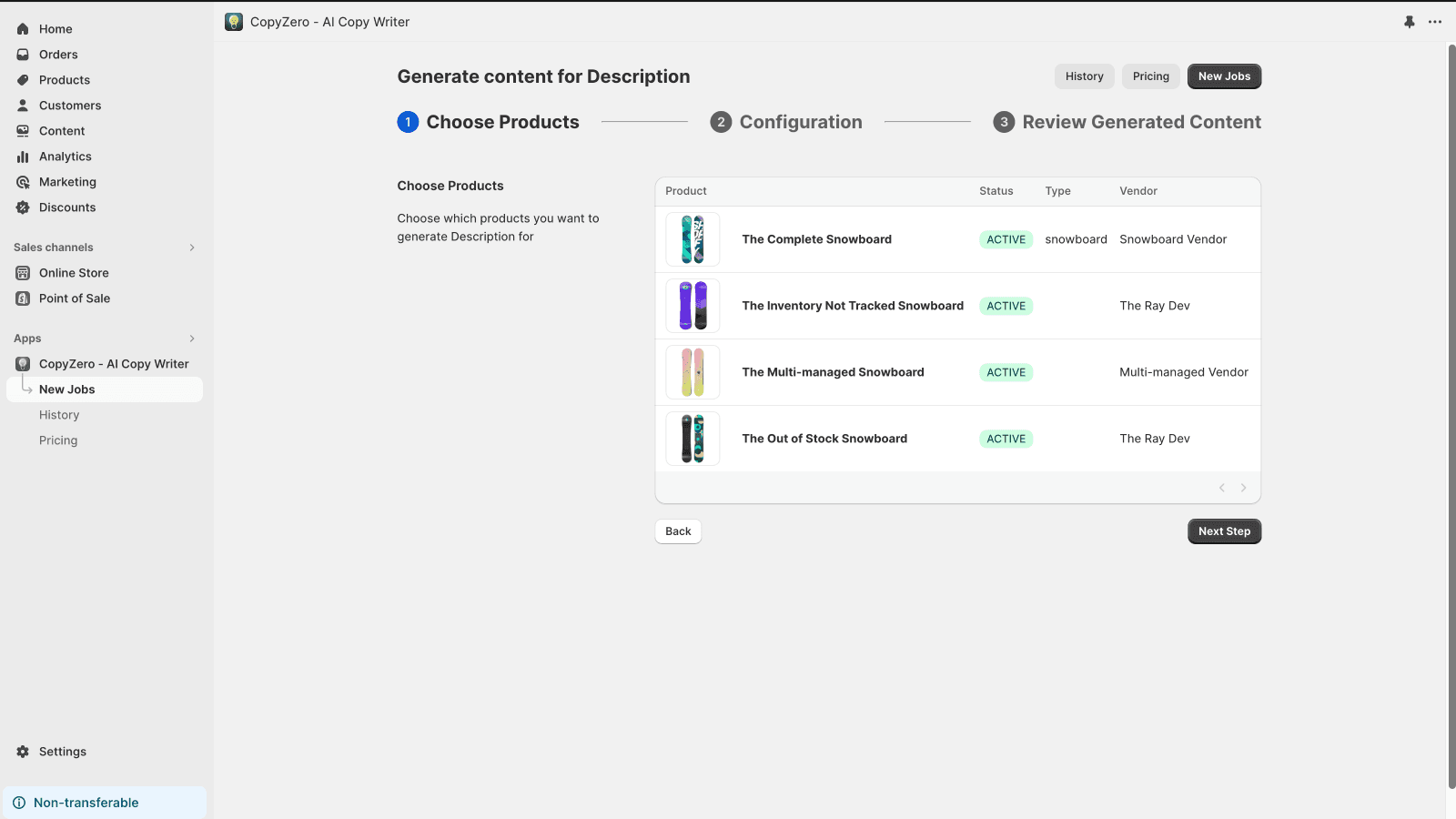Click the Home icon in the sidebar
The height and width of the screenshot is (819, 1456).
click(x=23, y=29)
